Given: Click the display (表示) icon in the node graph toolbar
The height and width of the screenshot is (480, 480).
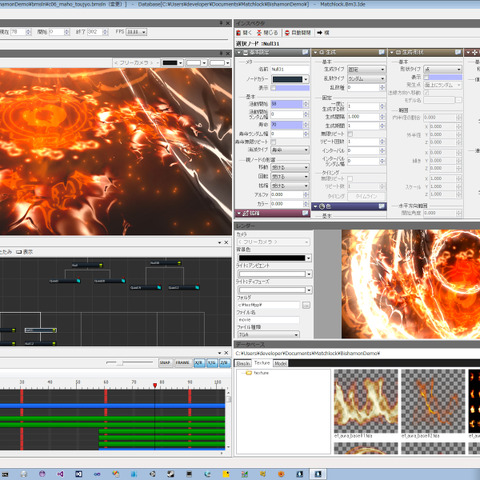Looking at the screenshot, I should pyautogui.click(x=19, y=252).
